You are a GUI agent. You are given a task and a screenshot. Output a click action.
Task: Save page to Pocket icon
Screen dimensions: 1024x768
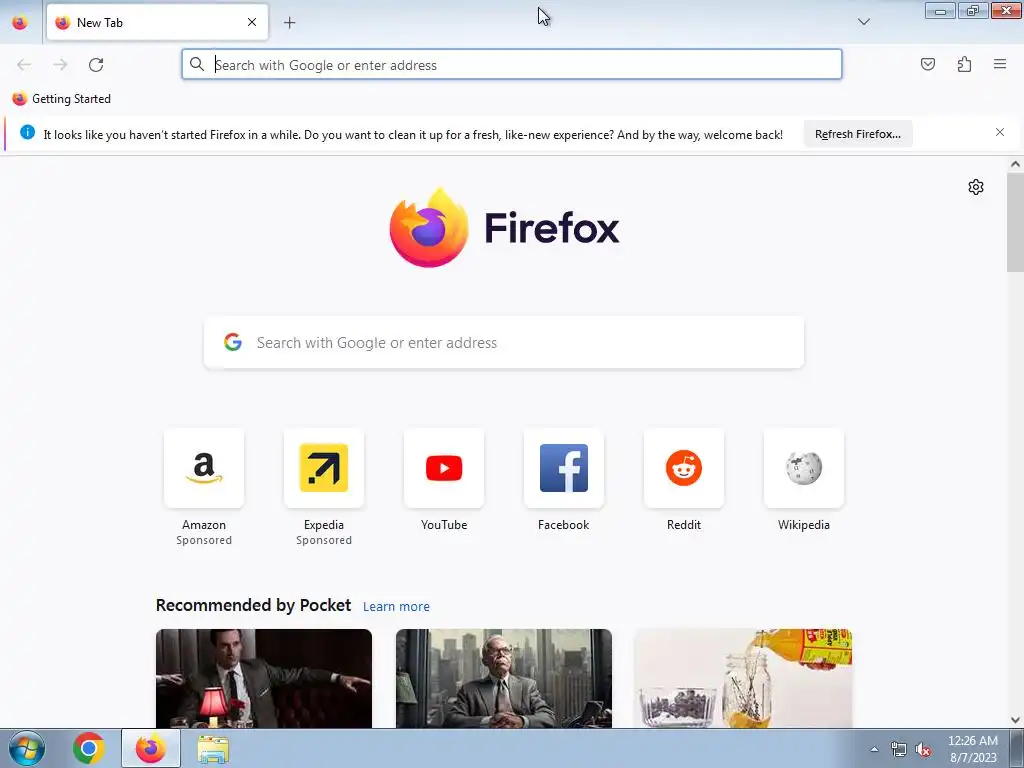click(927, 64)
